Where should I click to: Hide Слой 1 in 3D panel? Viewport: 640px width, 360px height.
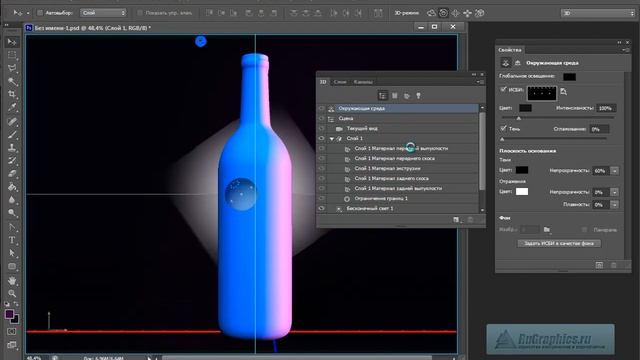click(x=322, y=138)
